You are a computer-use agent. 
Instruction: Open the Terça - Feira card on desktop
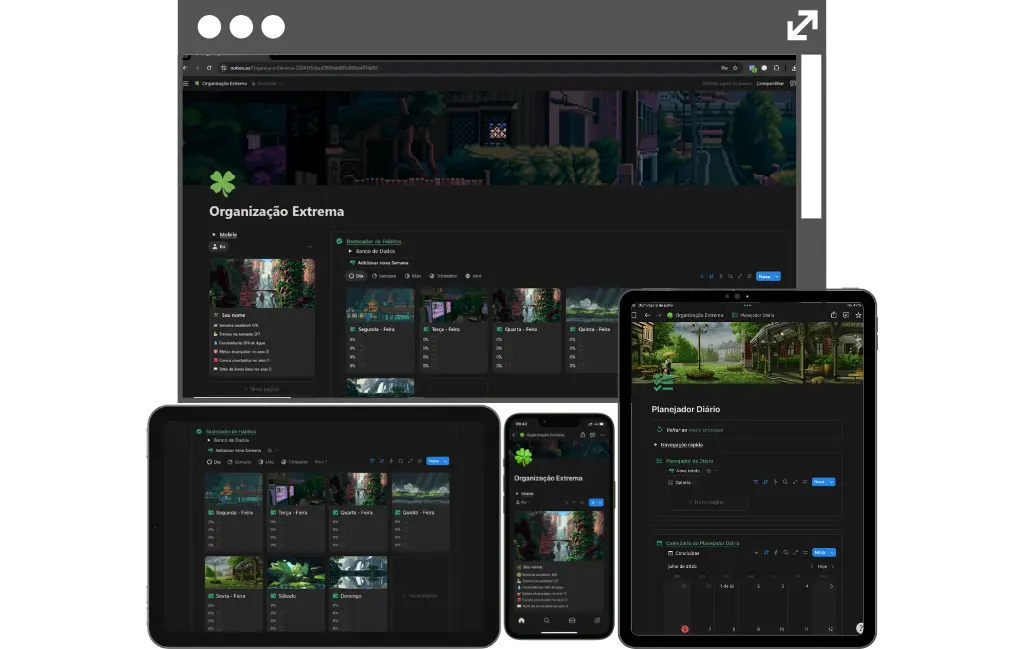(454, 330)
